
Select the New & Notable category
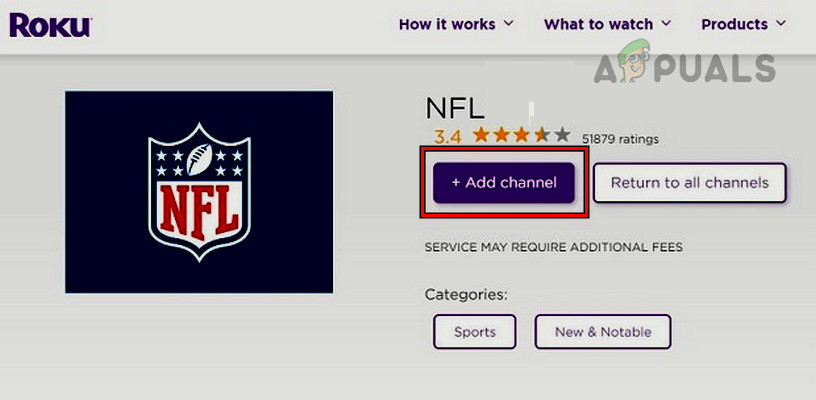pos(603,332)
